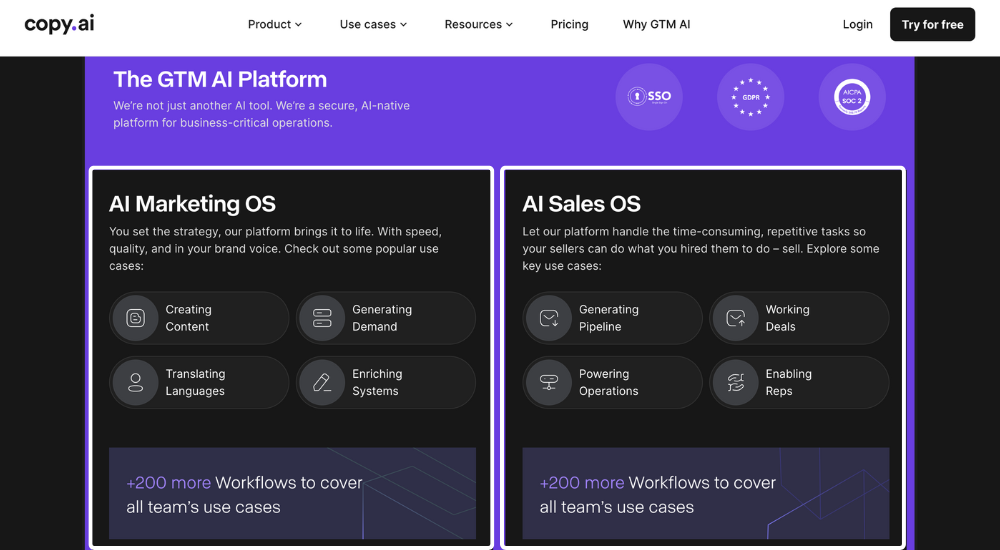Screen dimensions: 1000x550
Task: Open the Sales +200 more Workflows banner
Action: click(x=705, y=493)
